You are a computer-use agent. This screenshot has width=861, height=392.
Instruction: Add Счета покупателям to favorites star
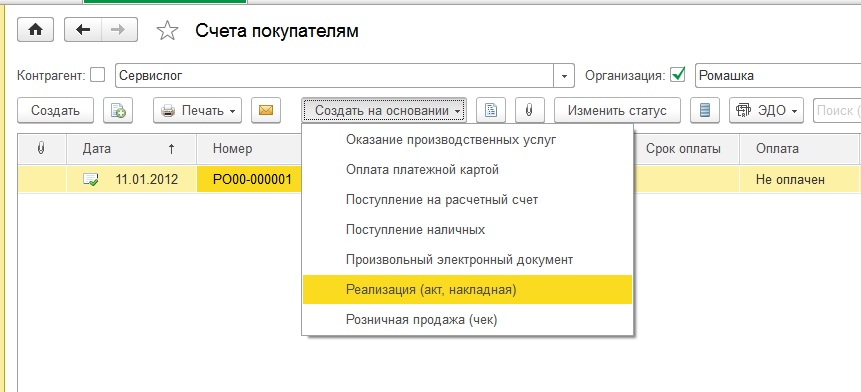click(167, 31)
